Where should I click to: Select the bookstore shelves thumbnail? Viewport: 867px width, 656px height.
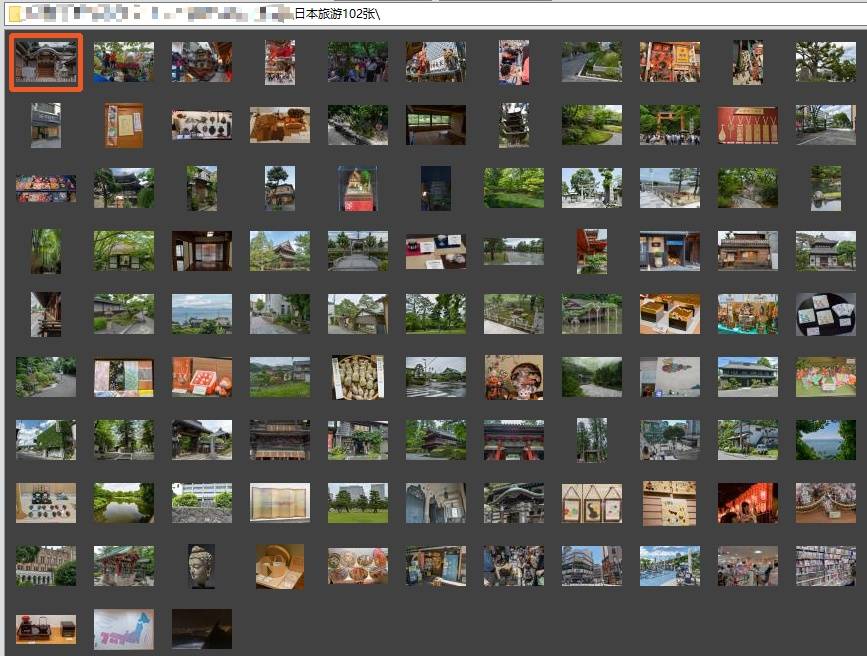pos(825,565)
